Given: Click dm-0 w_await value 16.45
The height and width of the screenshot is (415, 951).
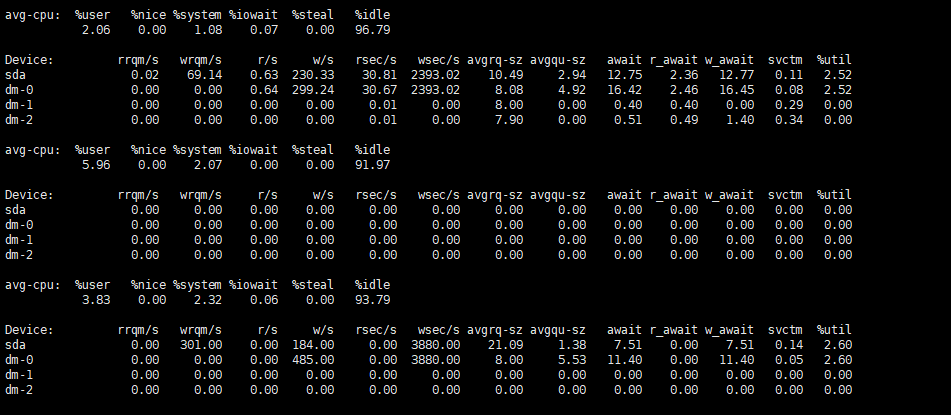Looking at the screenshot, I should (736, 90).
